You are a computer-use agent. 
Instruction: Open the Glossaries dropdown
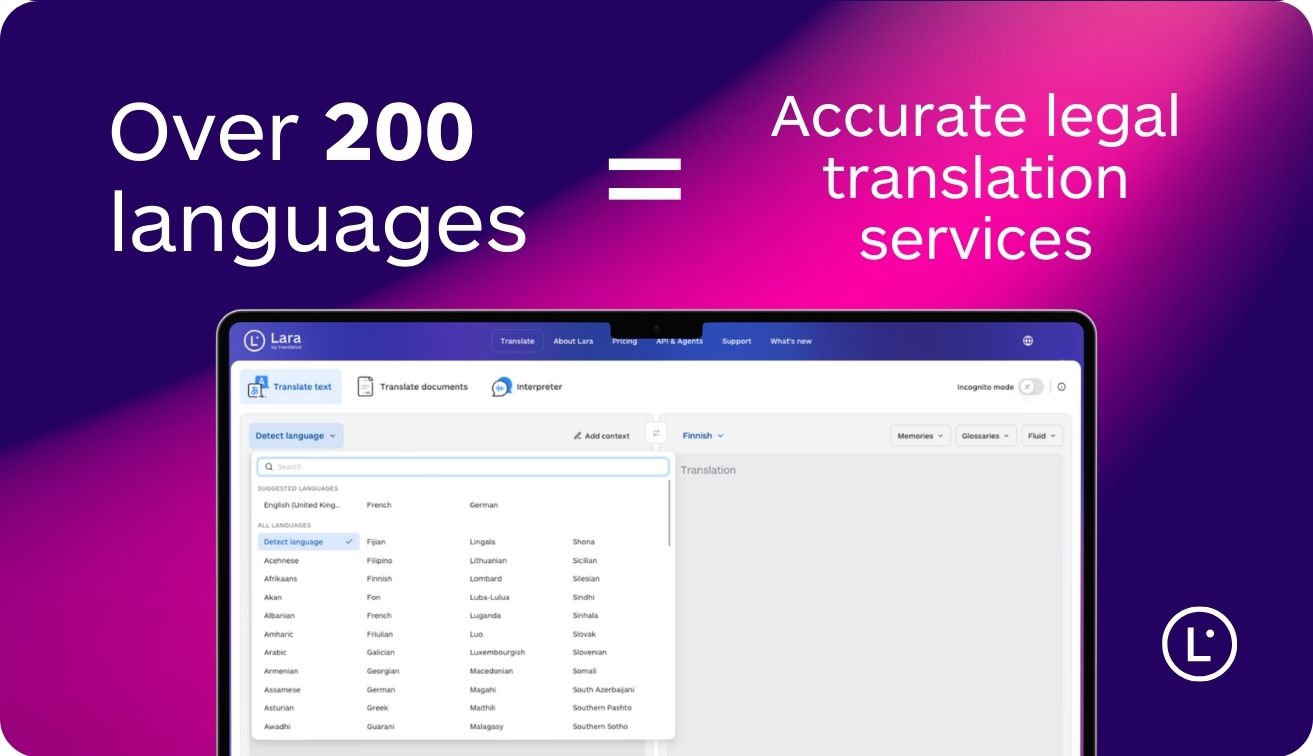click(984, 435)
